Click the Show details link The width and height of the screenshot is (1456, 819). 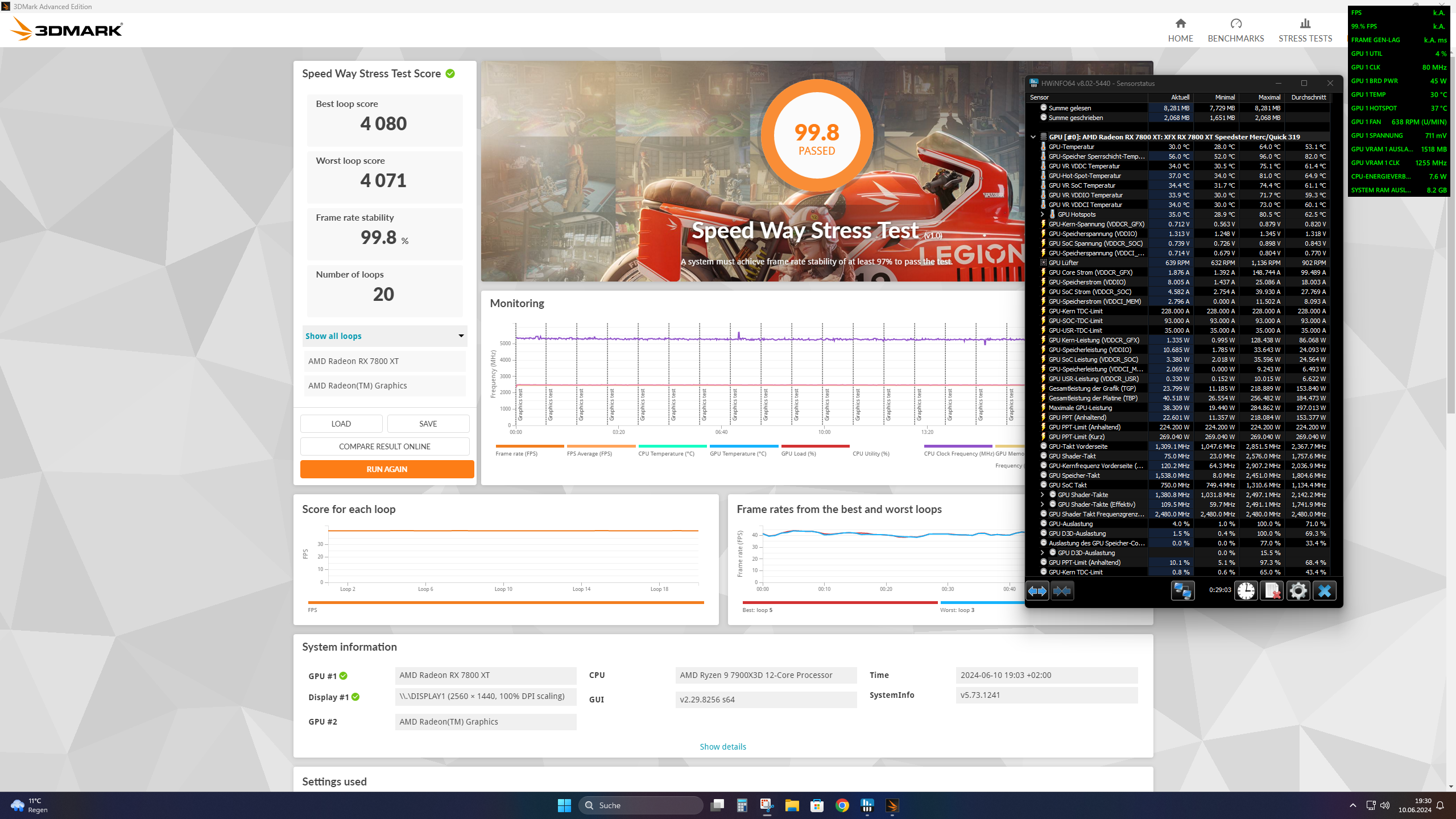(722, 747)
